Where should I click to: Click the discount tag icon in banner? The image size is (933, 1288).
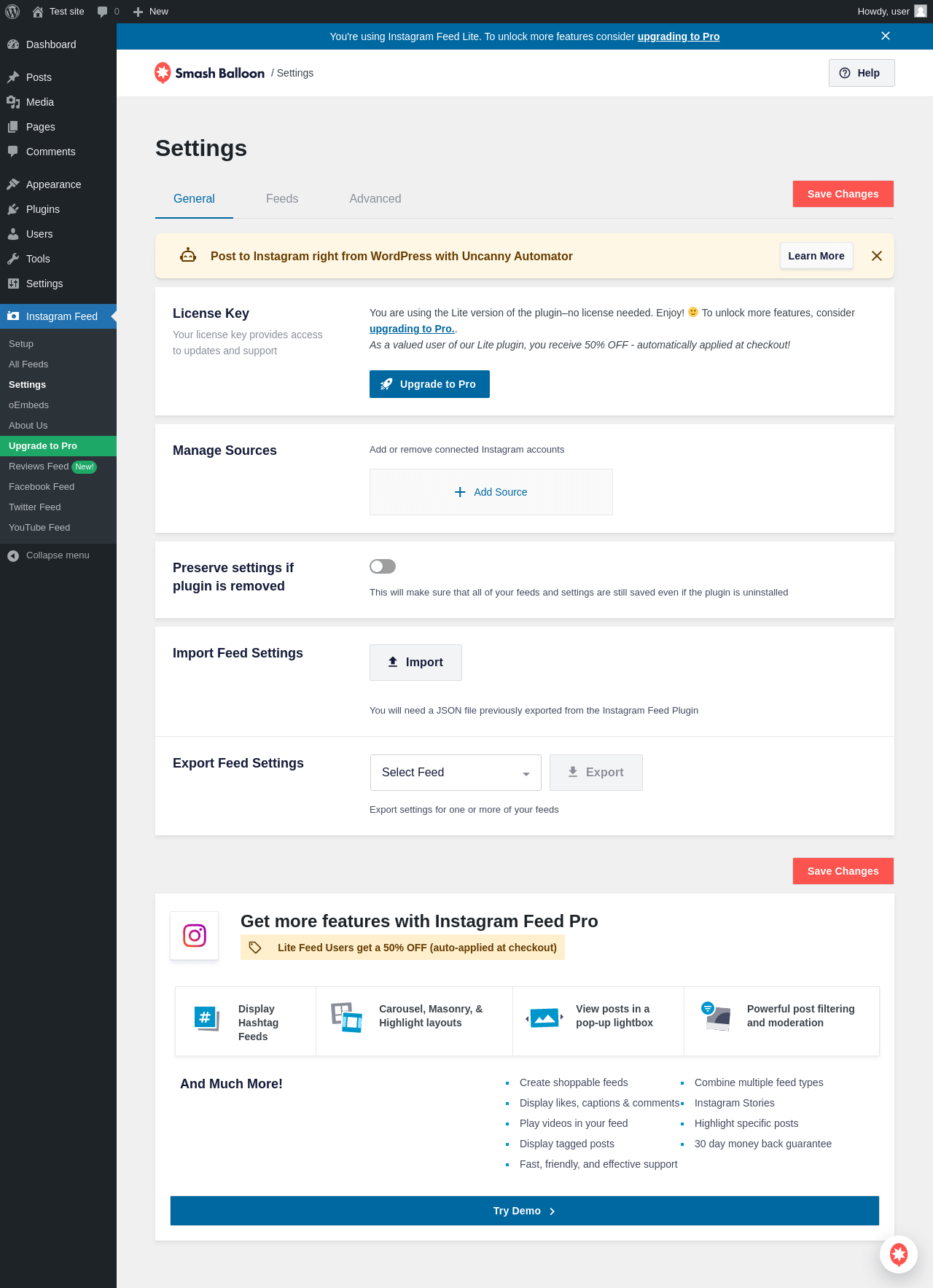point(255,948)
